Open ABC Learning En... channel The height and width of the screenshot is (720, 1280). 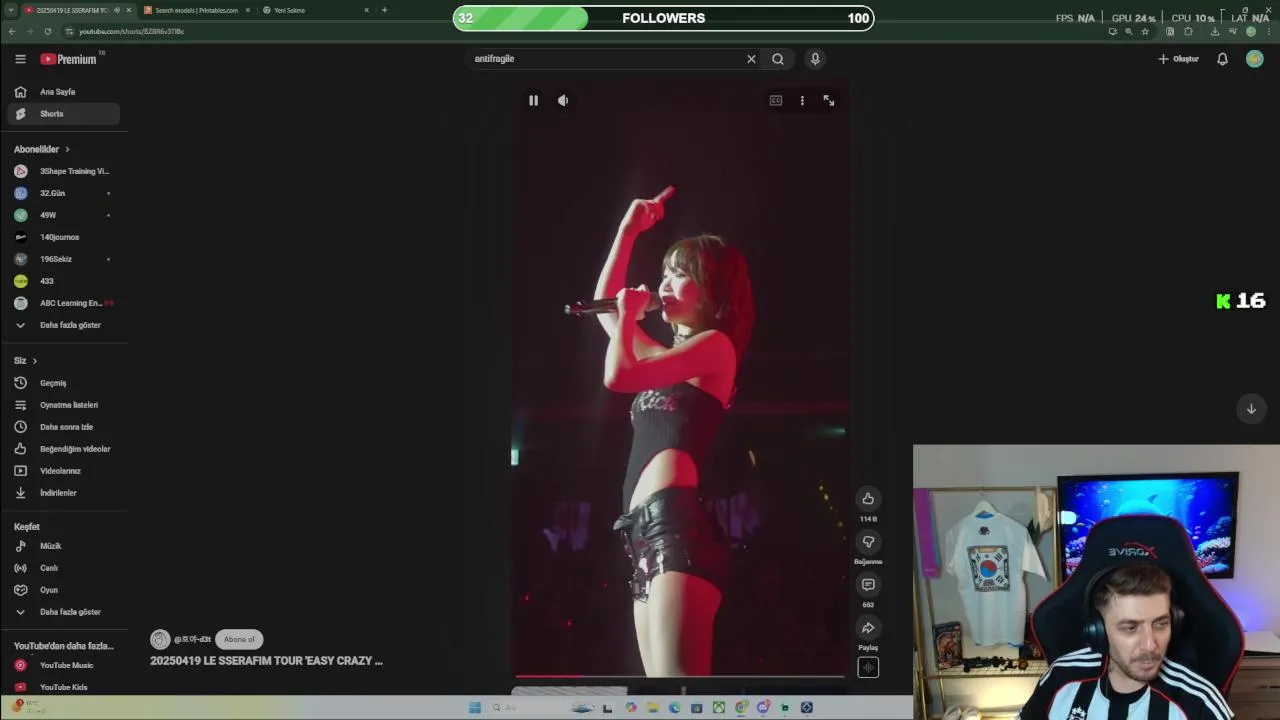tap(64, 303)
